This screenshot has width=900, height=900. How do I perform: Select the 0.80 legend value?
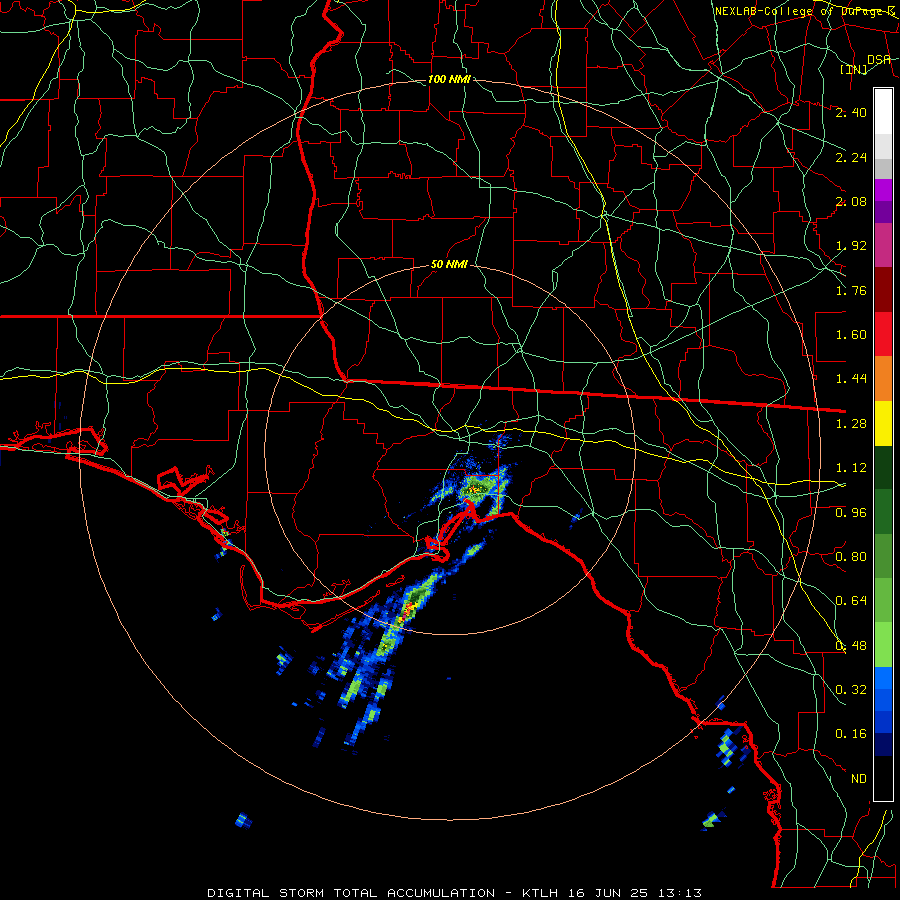coord(851,557)
